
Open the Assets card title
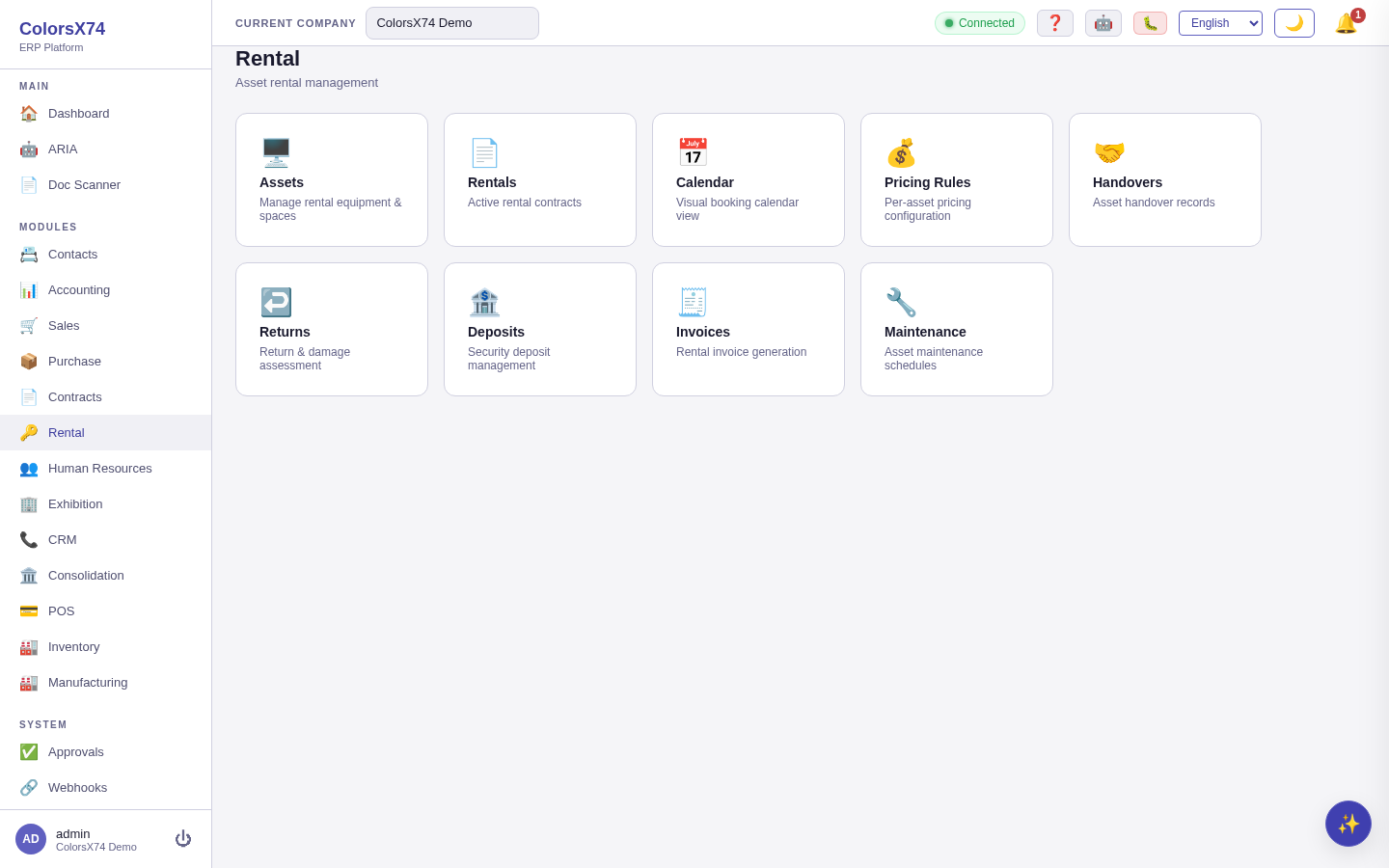click(282, 182)
